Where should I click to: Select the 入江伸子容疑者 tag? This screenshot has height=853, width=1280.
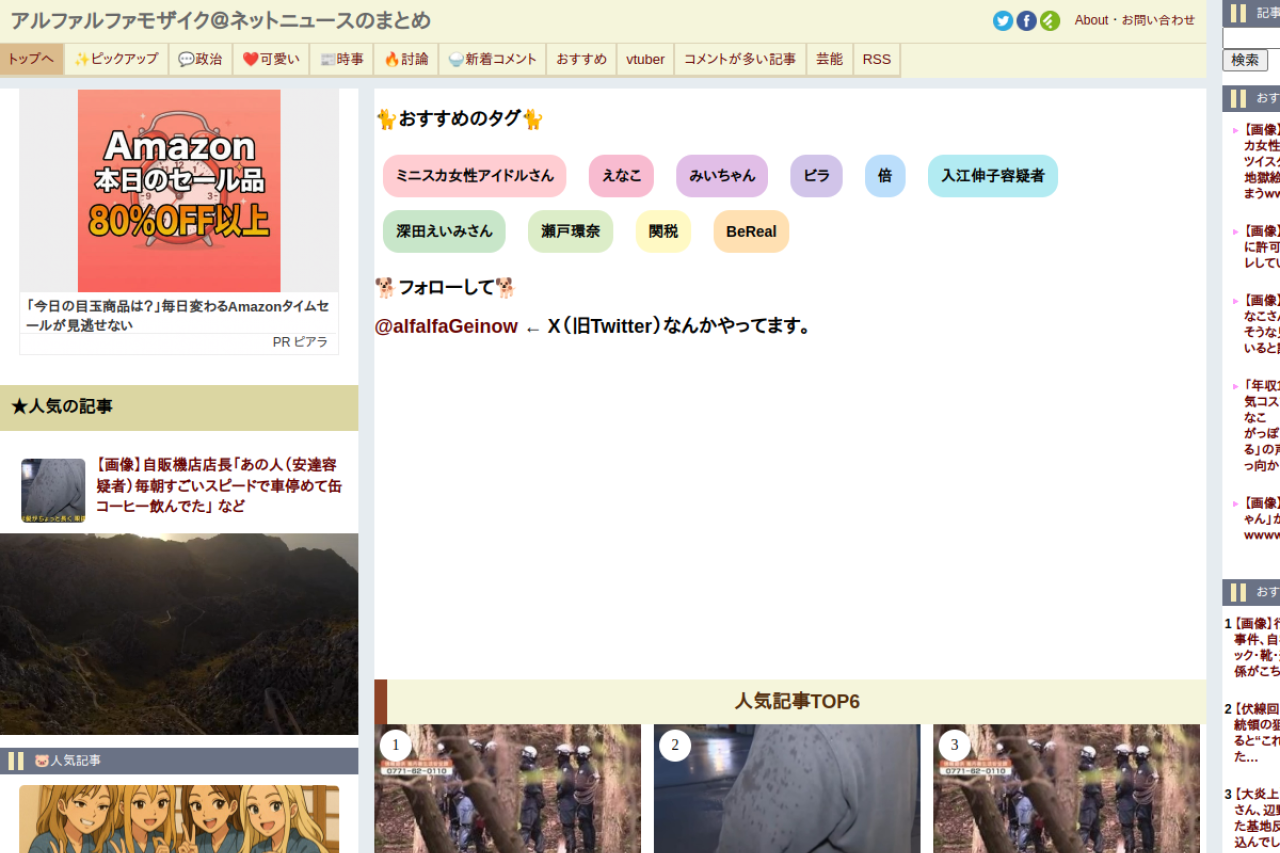(993, 176)
